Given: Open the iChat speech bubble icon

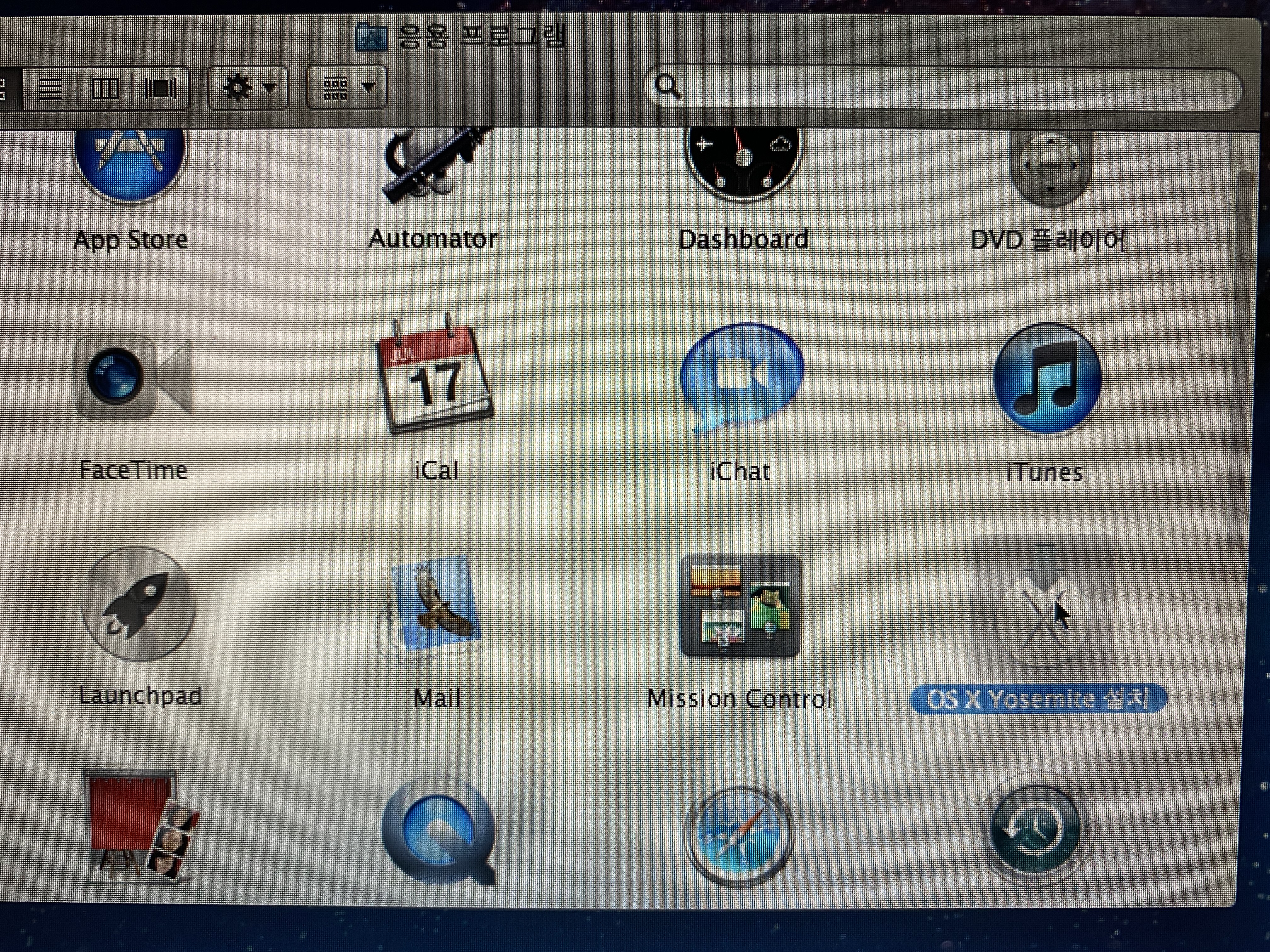Looking at the screenshot, I should (742, 379).
